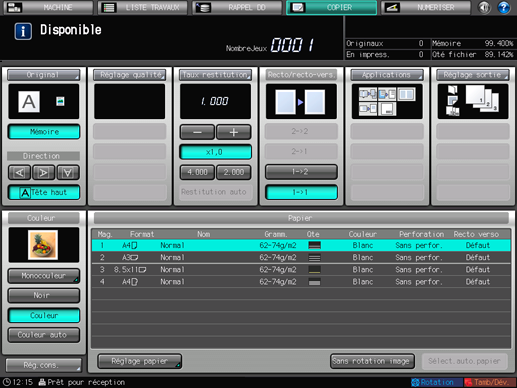Click the small image type icon in Original
The width and height of the screenshot is (517, 388).
60,101
